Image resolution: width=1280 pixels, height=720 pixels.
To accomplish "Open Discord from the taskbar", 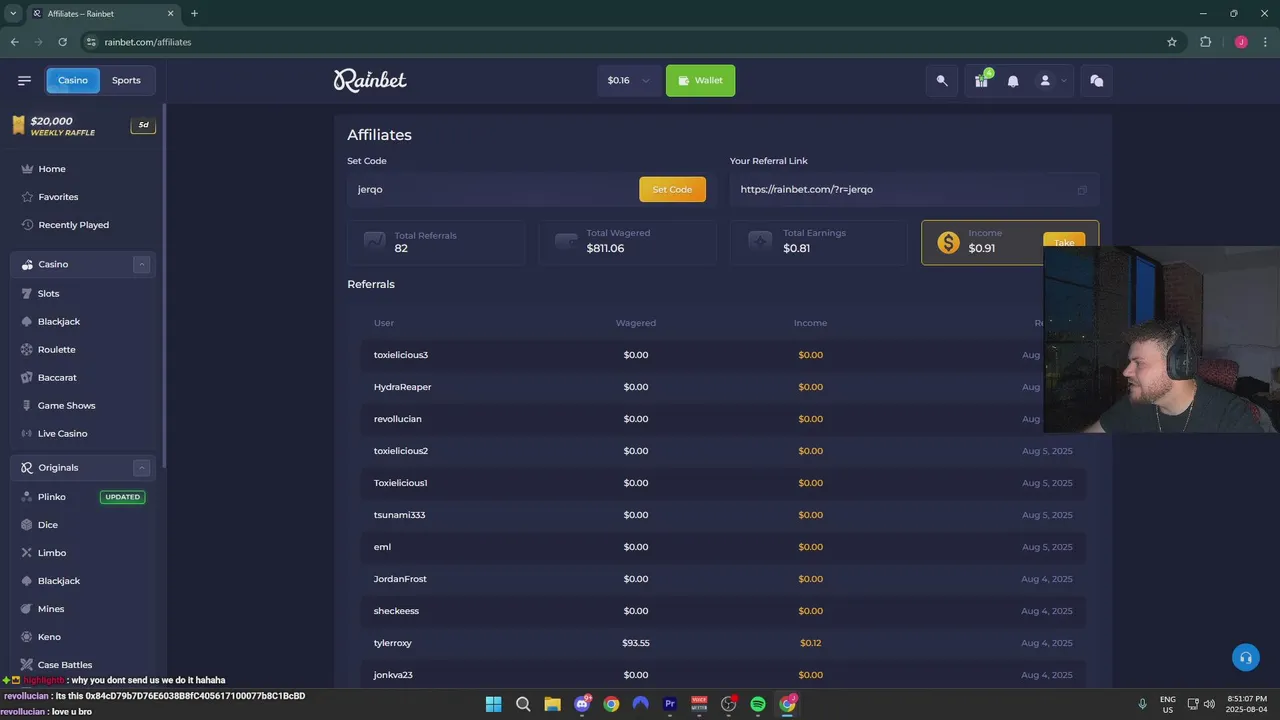I will (x=582, y=704).
